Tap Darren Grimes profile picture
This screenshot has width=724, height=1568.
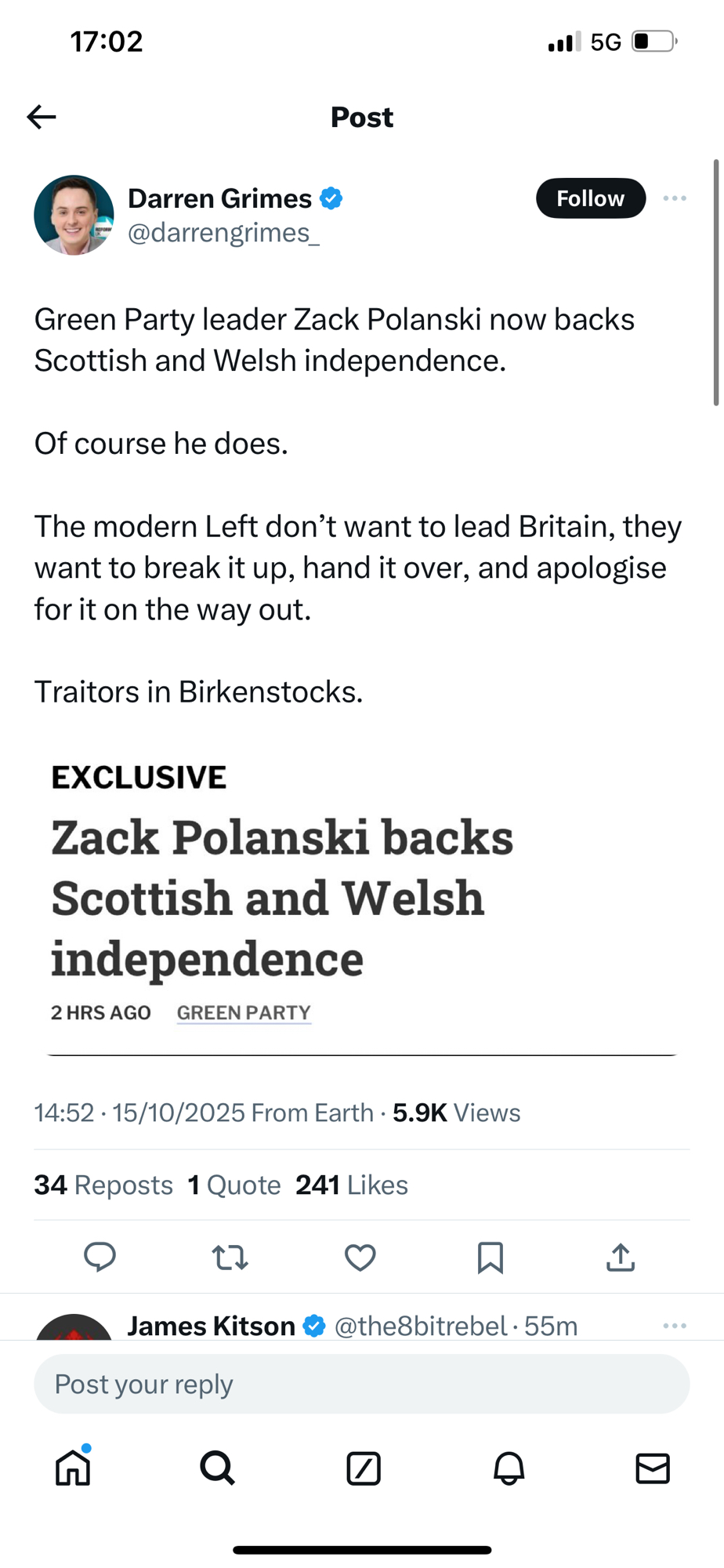coord(74,215)
